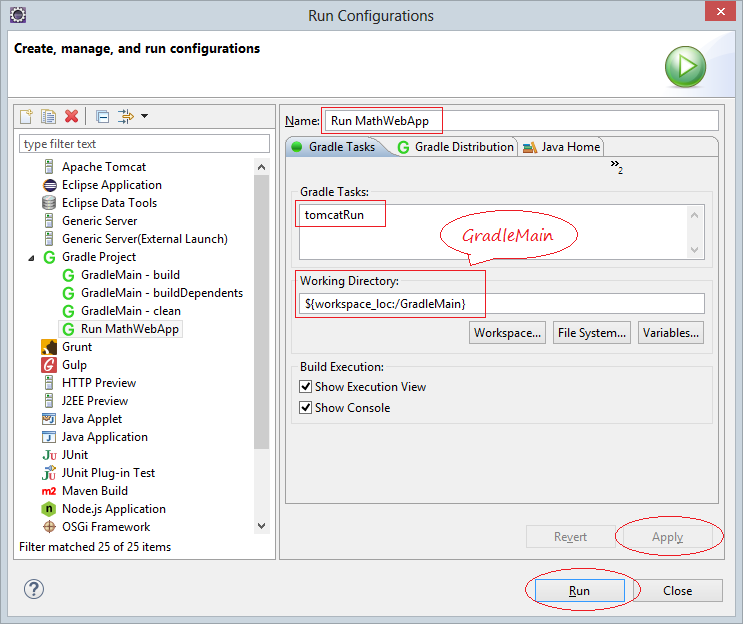743x624 pixels.
Task: Click the New launch configuration icon
Action: coord(27,116)
